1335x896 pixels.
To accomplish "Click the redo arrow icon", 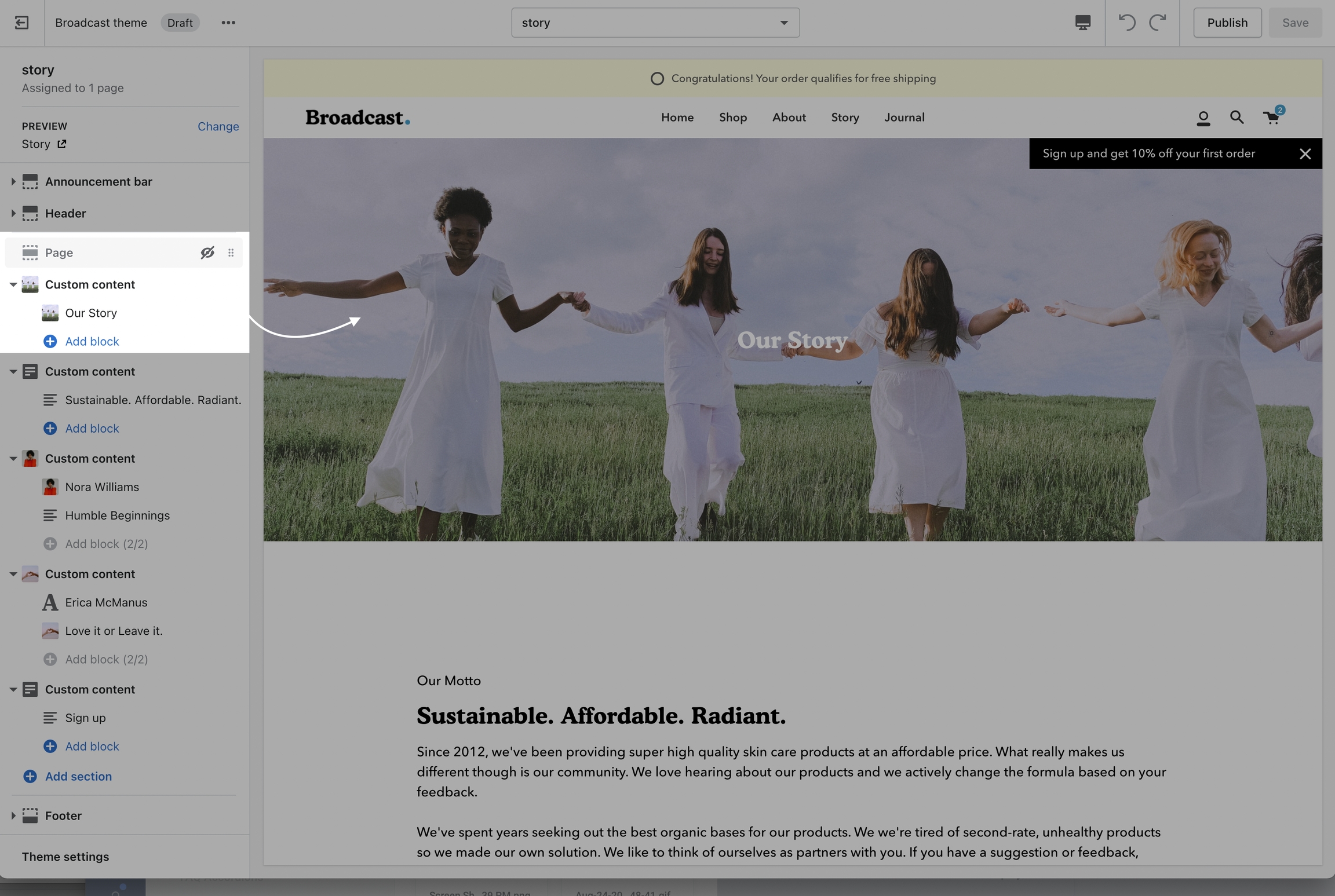I will pos(1158,23).
